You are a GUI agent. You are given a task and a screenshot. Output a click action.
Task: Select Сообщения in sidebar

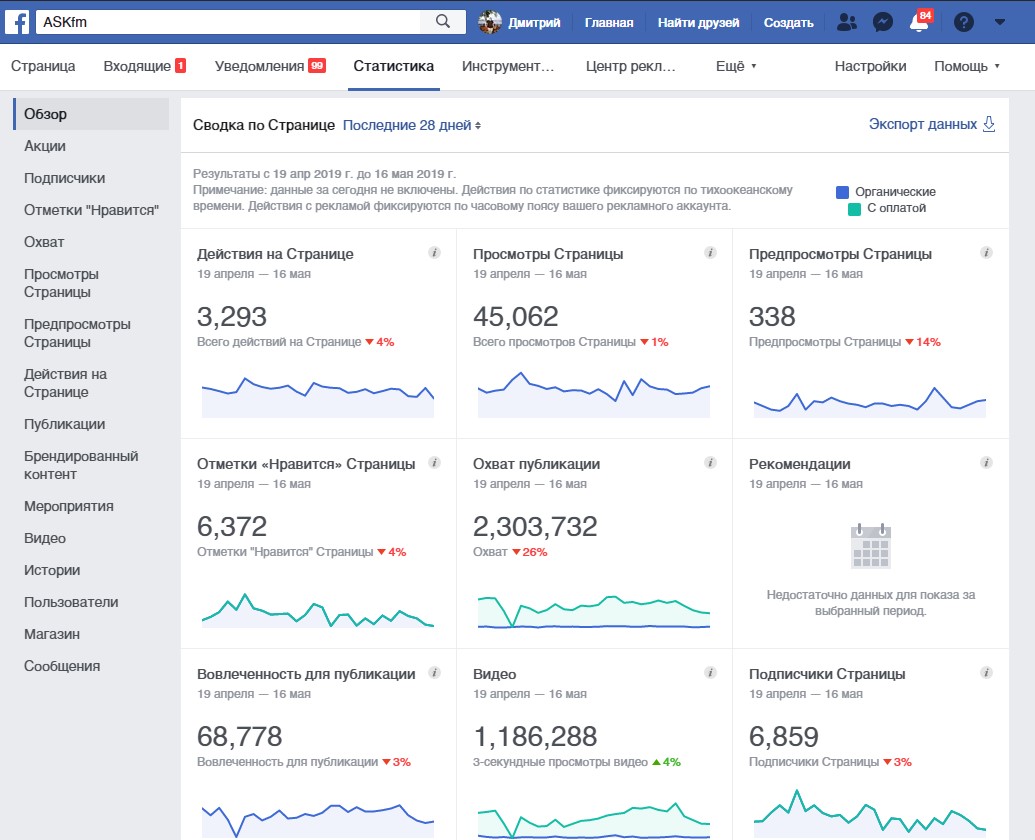[x=62, y=666]
